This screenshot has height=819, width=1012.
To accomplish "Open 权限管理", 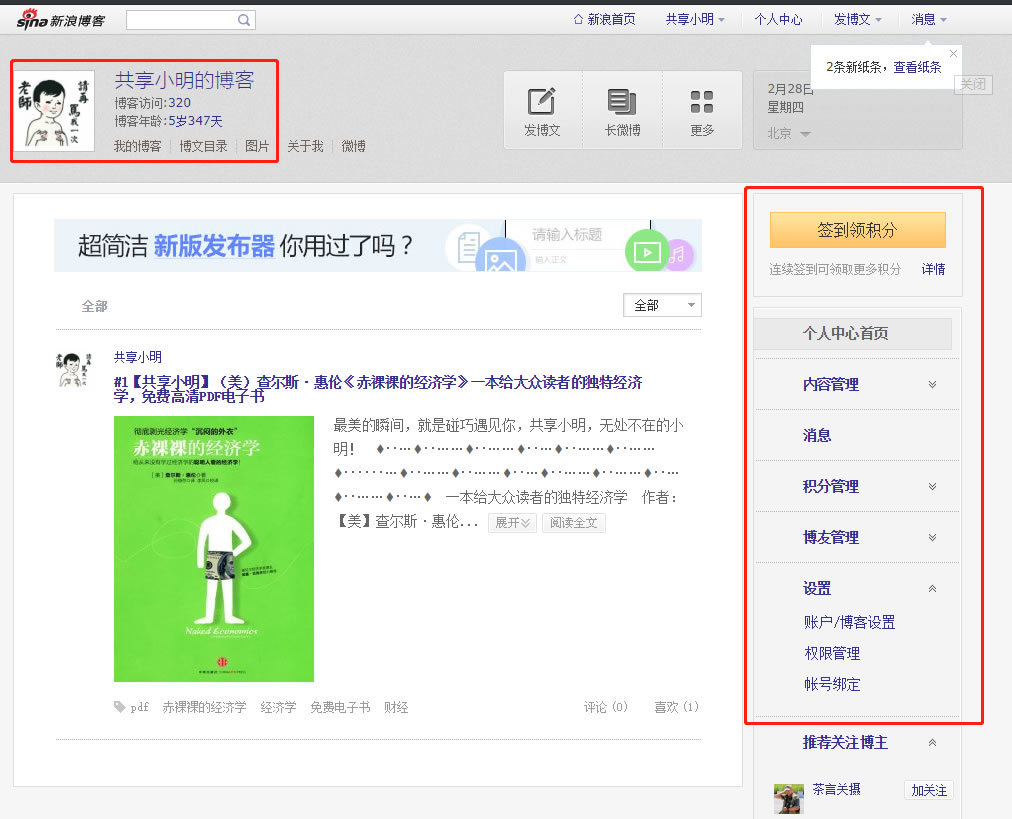I will [x=832, y=653].
